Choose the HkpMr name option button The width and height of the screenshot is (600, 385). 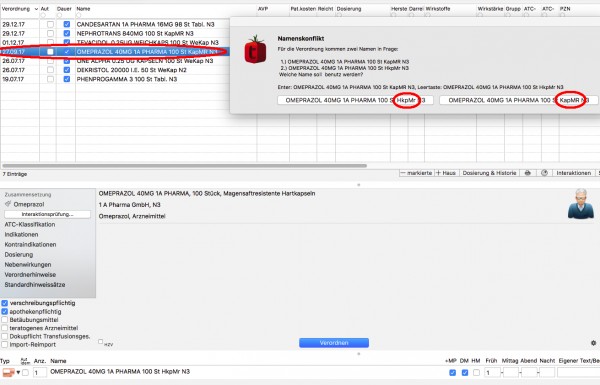(355, 100)
